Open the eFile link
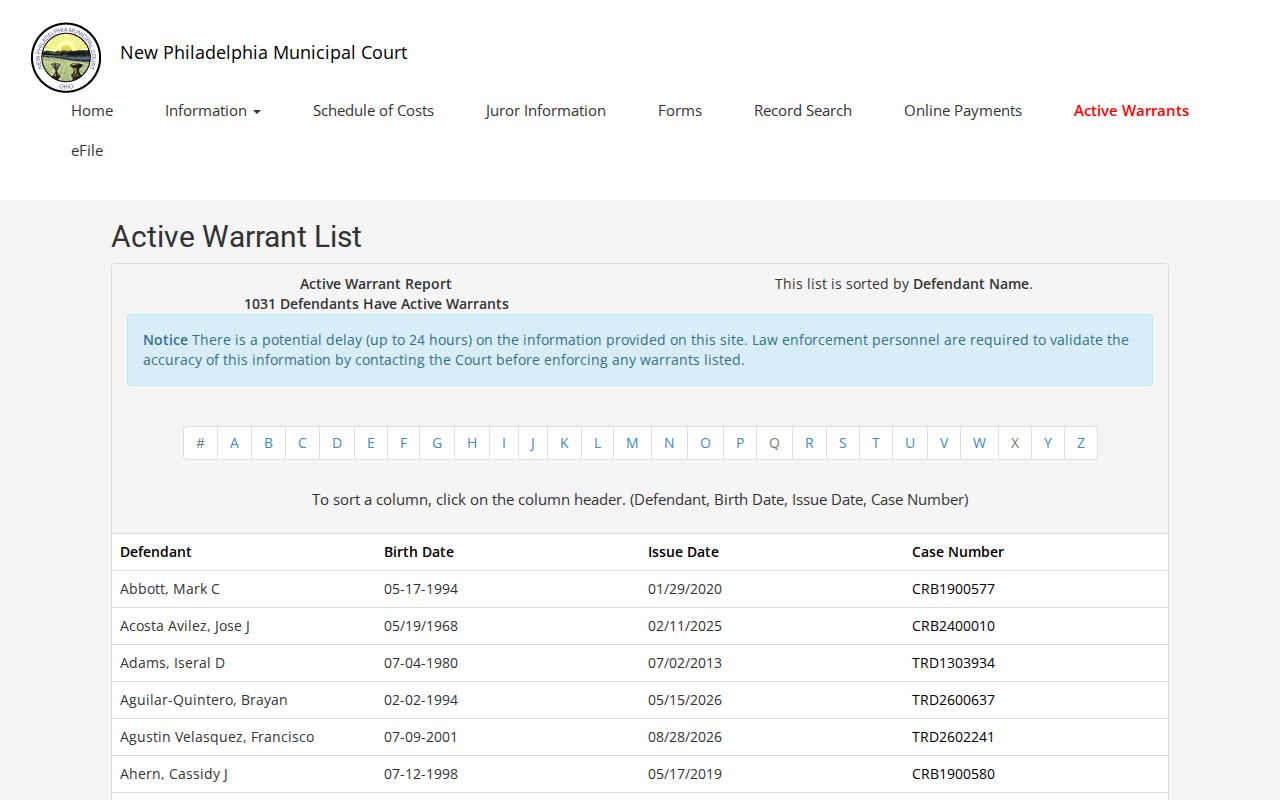 click(87, 151)
